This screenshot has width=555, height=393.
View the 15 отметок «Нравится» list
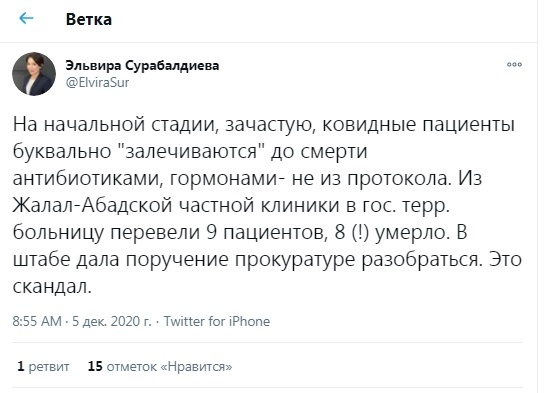(x=160, y=366)
